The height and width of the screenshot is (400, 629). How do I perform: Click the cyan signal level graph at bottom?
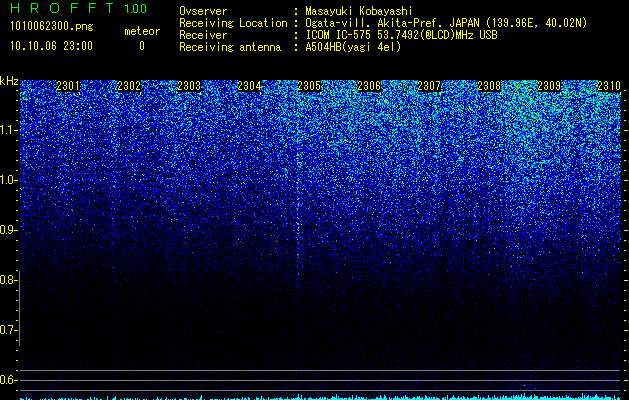point(321,397)
